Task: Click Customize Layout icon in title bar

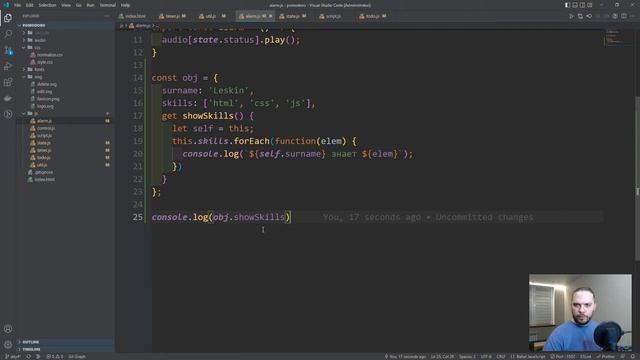Action: point(589,5)
